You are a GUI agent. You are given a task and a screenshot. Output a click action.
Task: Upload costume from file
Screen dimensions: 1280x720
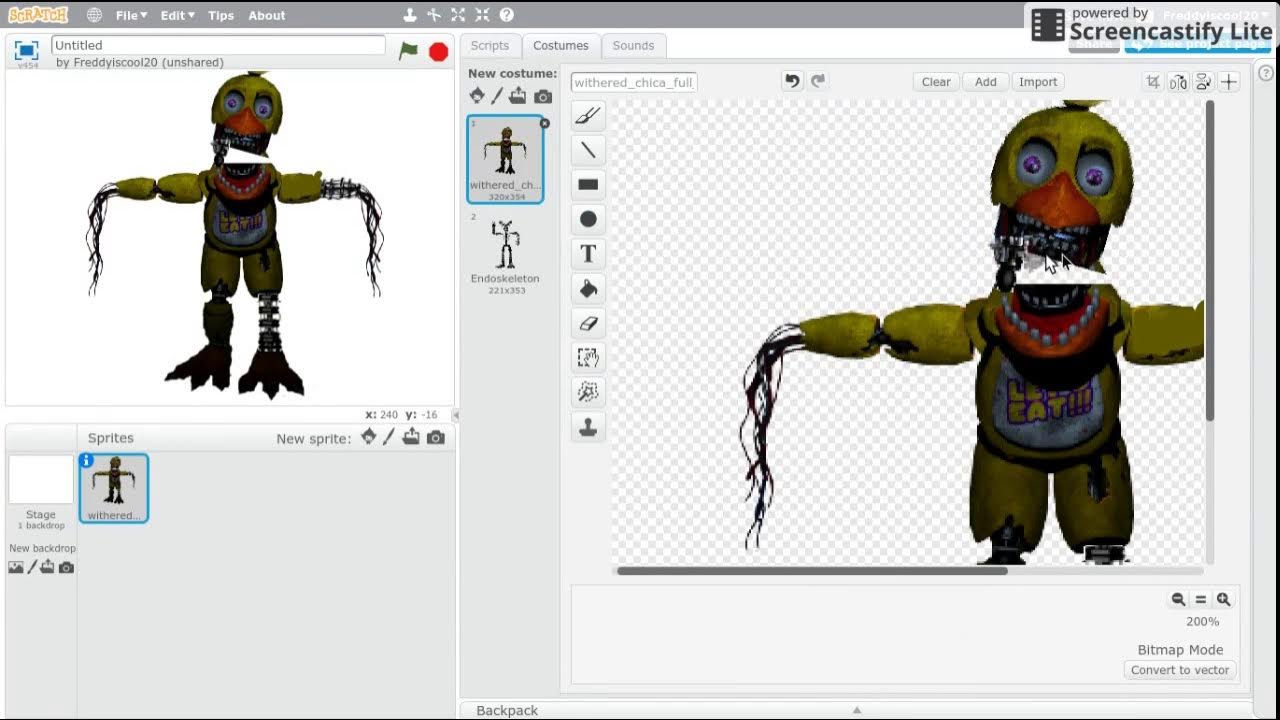click(518, 96)
